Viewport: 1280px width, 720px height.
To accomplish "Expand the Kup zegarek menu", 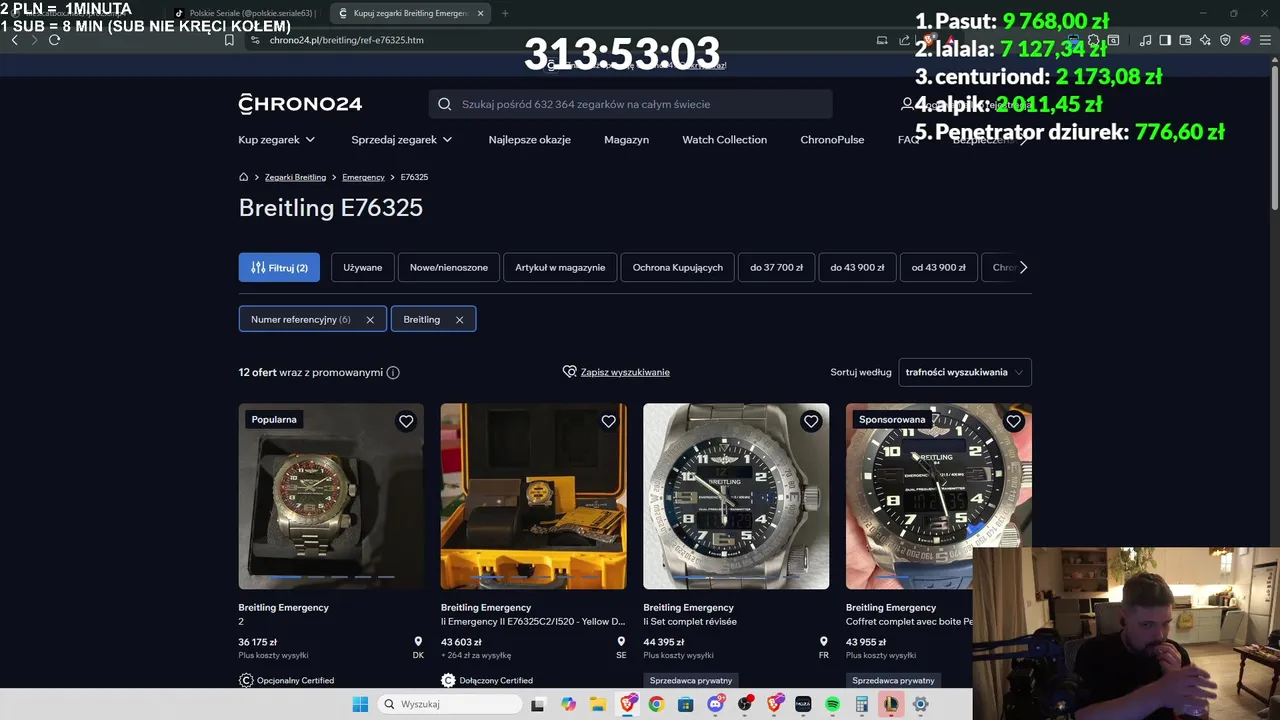I will (277, 140).
